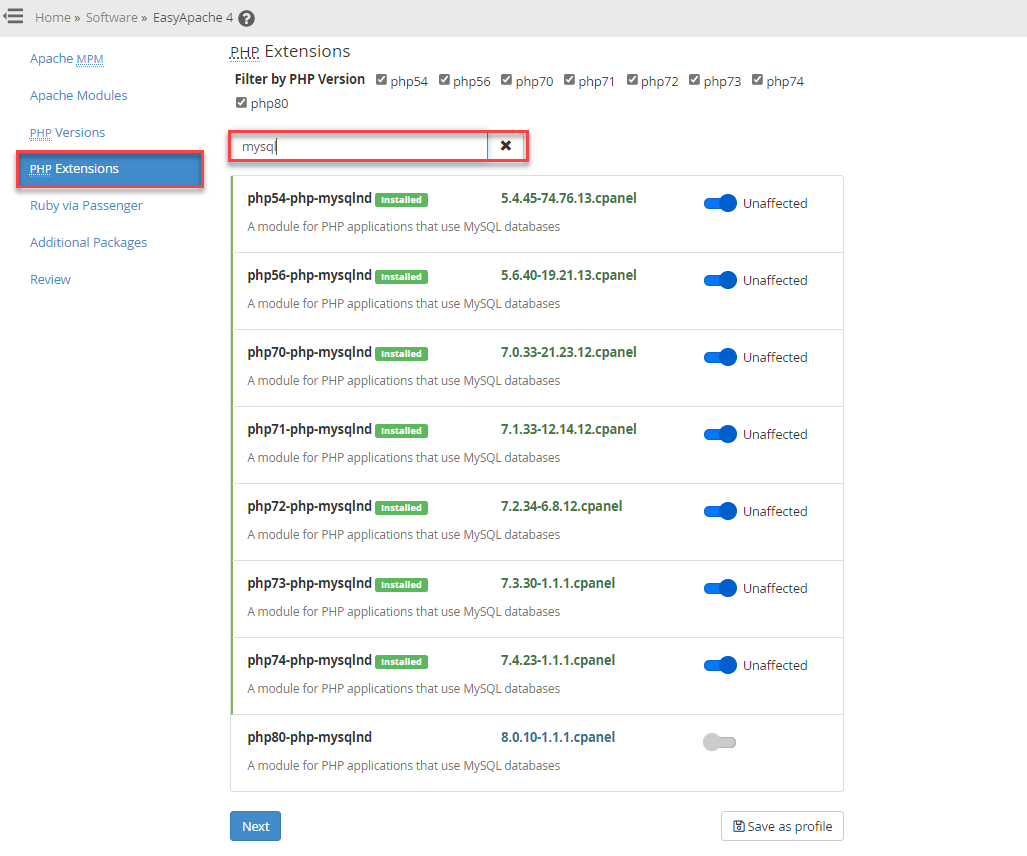The image size is (1027, 856).
Task: Uncheck the php74 filter checkbox
Action: 758,79
